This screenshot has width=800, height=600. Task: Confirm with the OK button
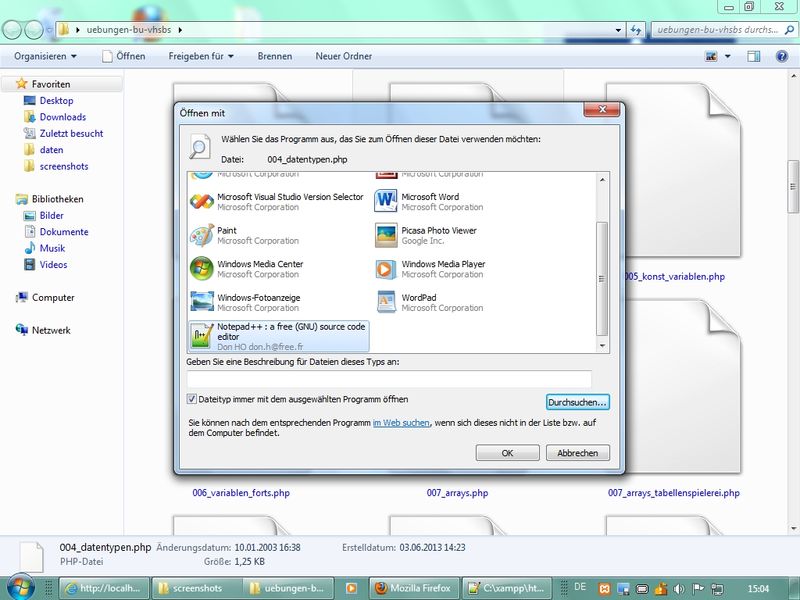click(x=507, y=453)
